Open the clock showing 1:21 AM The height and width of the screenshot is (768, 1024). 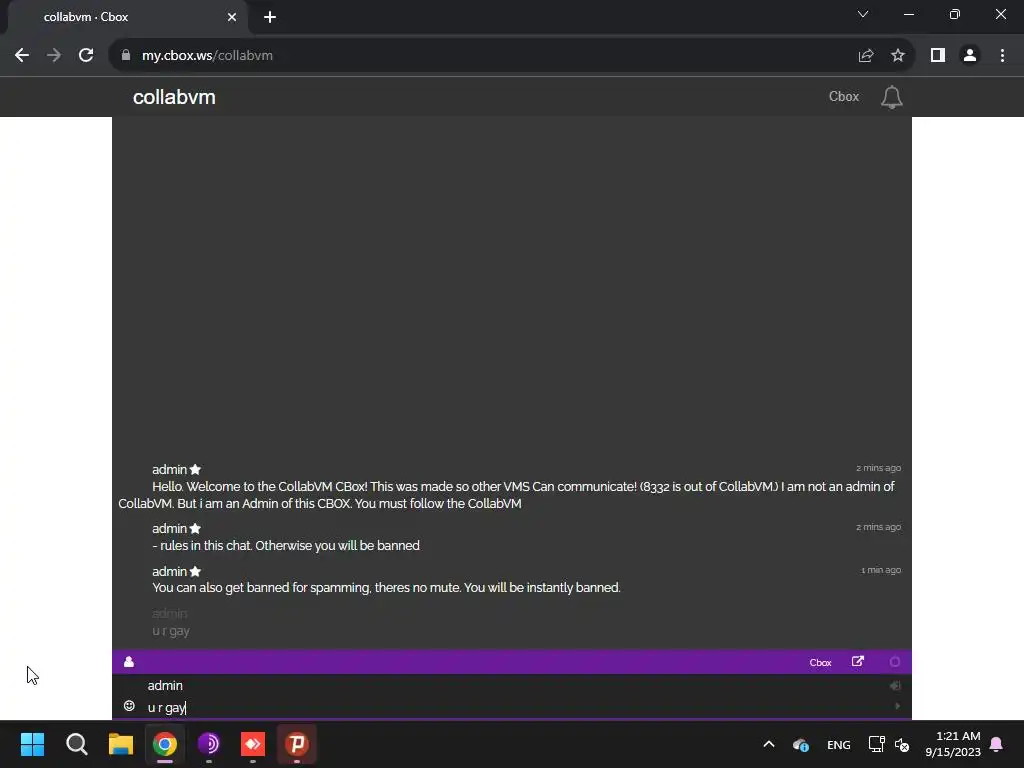coord(953,744)
